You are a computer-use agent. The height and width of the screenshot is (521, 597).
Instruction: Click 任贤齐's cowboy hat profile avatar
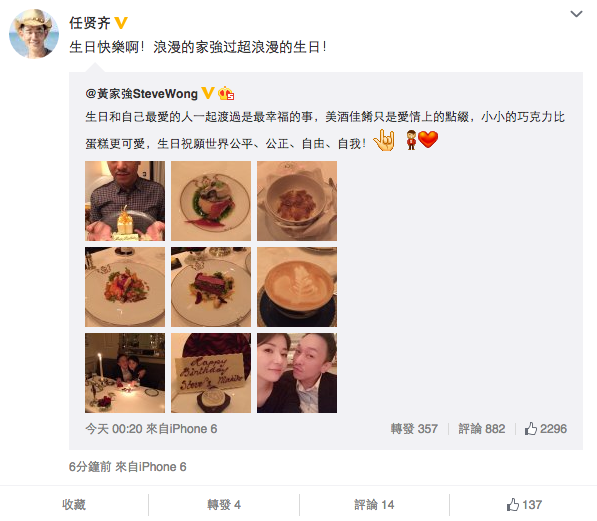(34, 34)
